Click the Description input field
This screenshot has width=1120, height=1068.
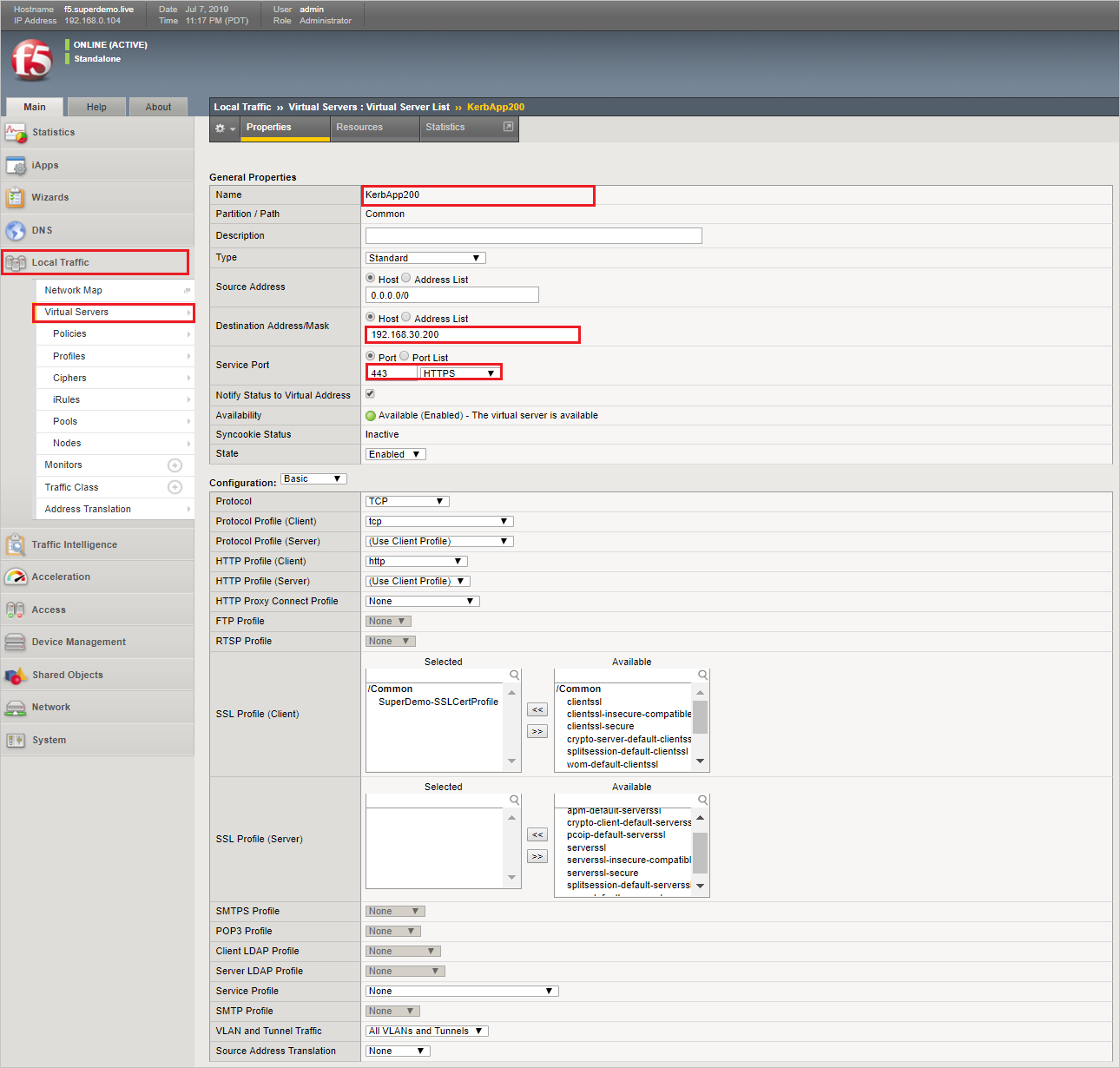click(534, 235)
